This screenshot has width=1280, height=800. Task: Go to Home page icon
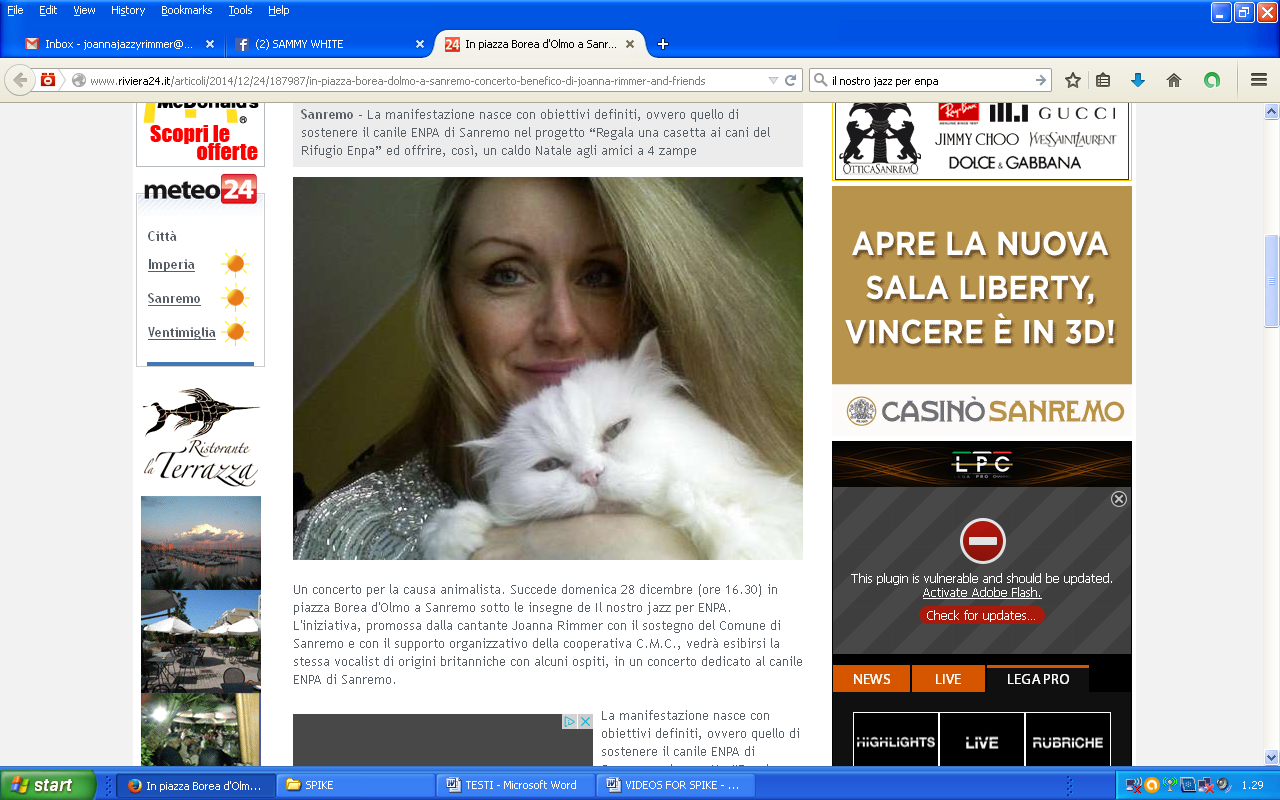(1174, 80)
